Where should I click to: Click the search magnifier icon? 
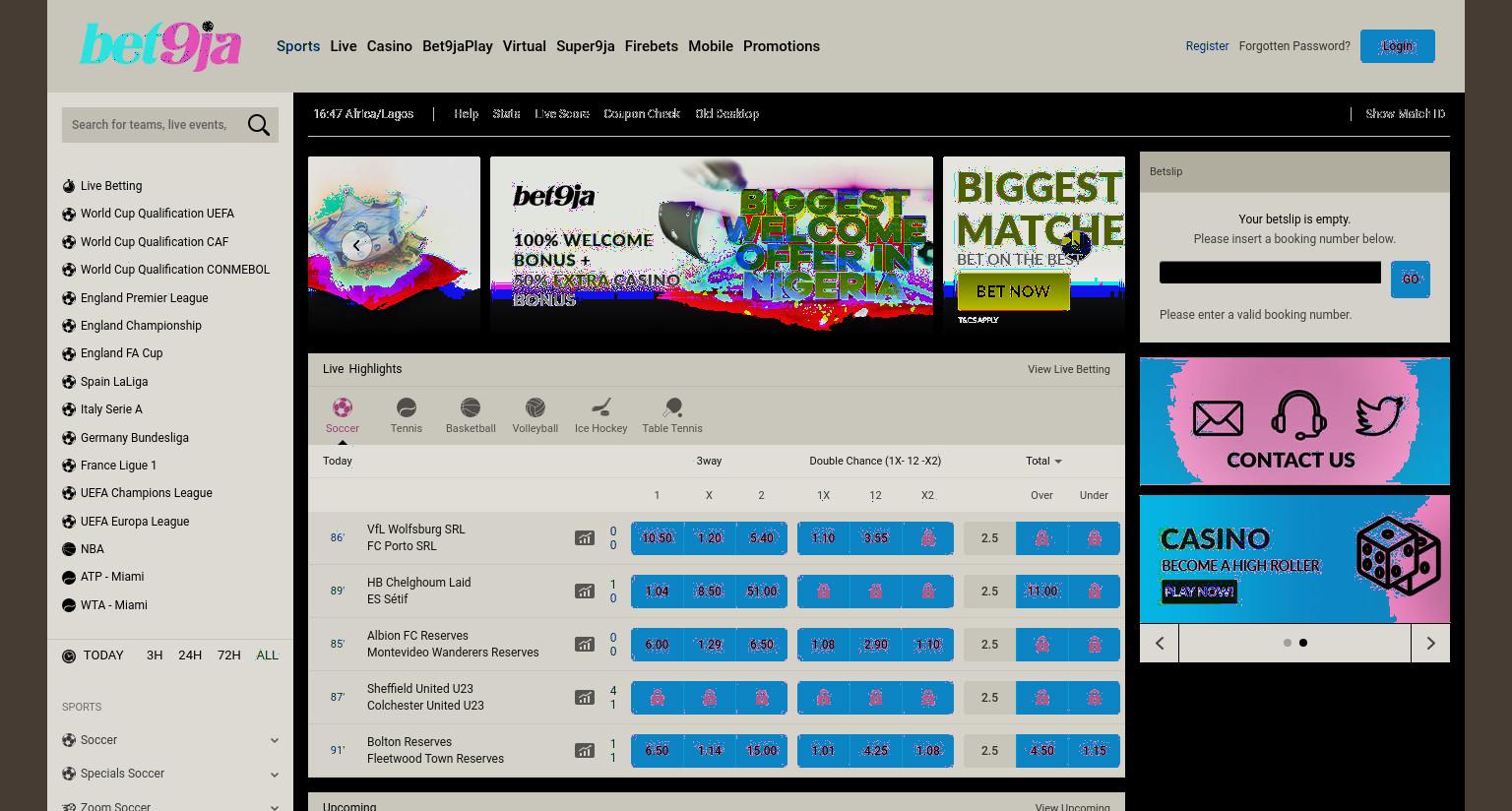[259, 125]
